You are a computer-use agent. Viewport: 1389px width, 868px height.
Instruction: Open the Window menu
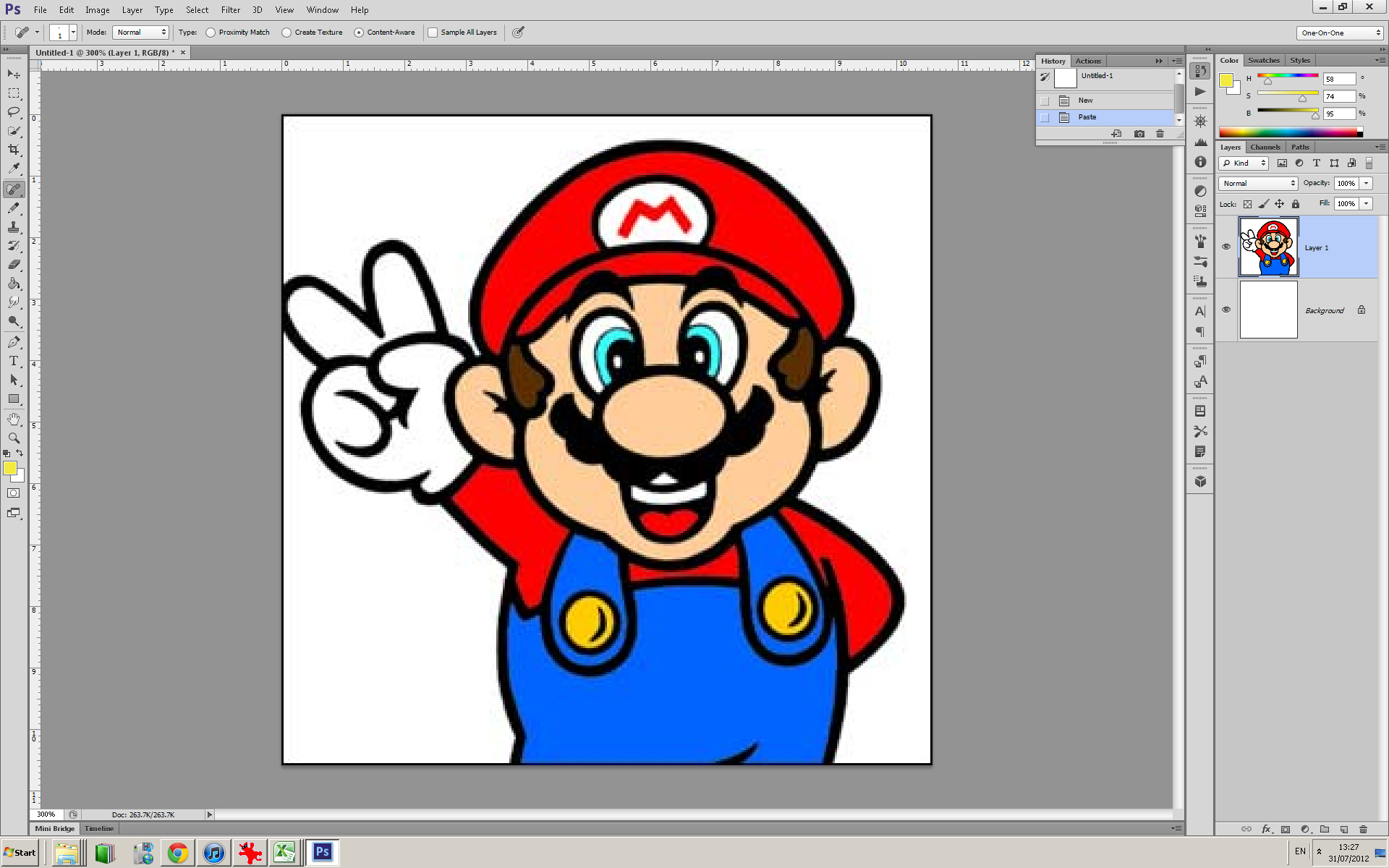point(323,10)
